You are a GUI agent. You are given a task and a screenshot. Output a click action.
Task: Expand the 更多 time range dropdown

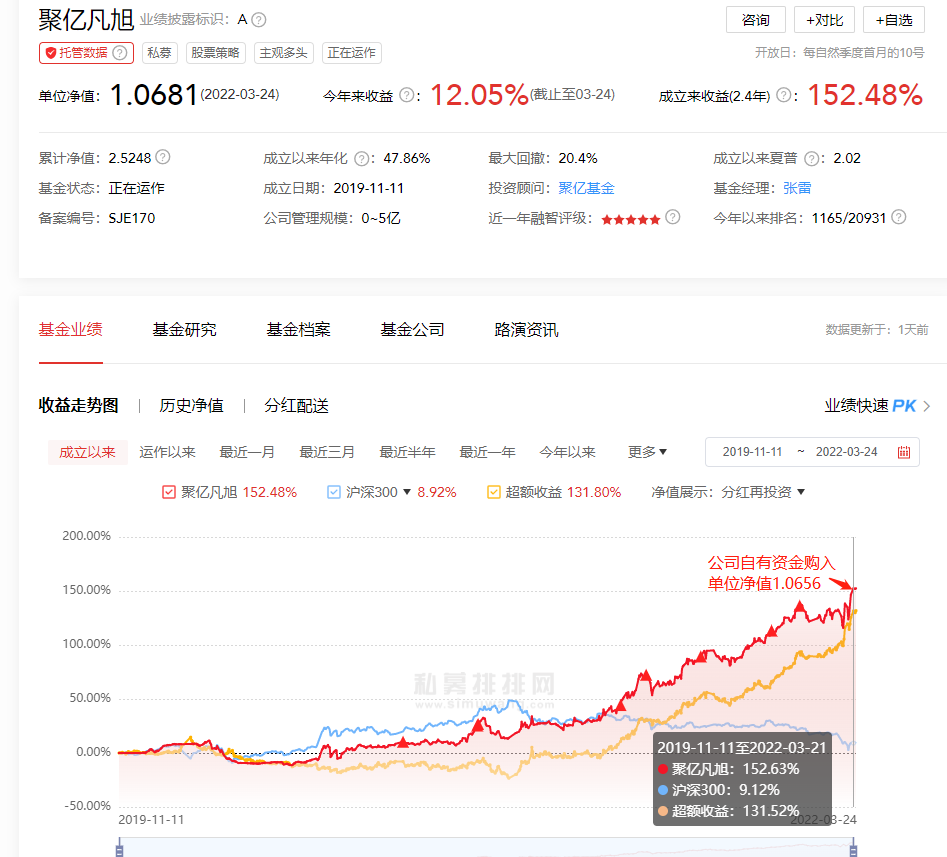click(647, 452)
